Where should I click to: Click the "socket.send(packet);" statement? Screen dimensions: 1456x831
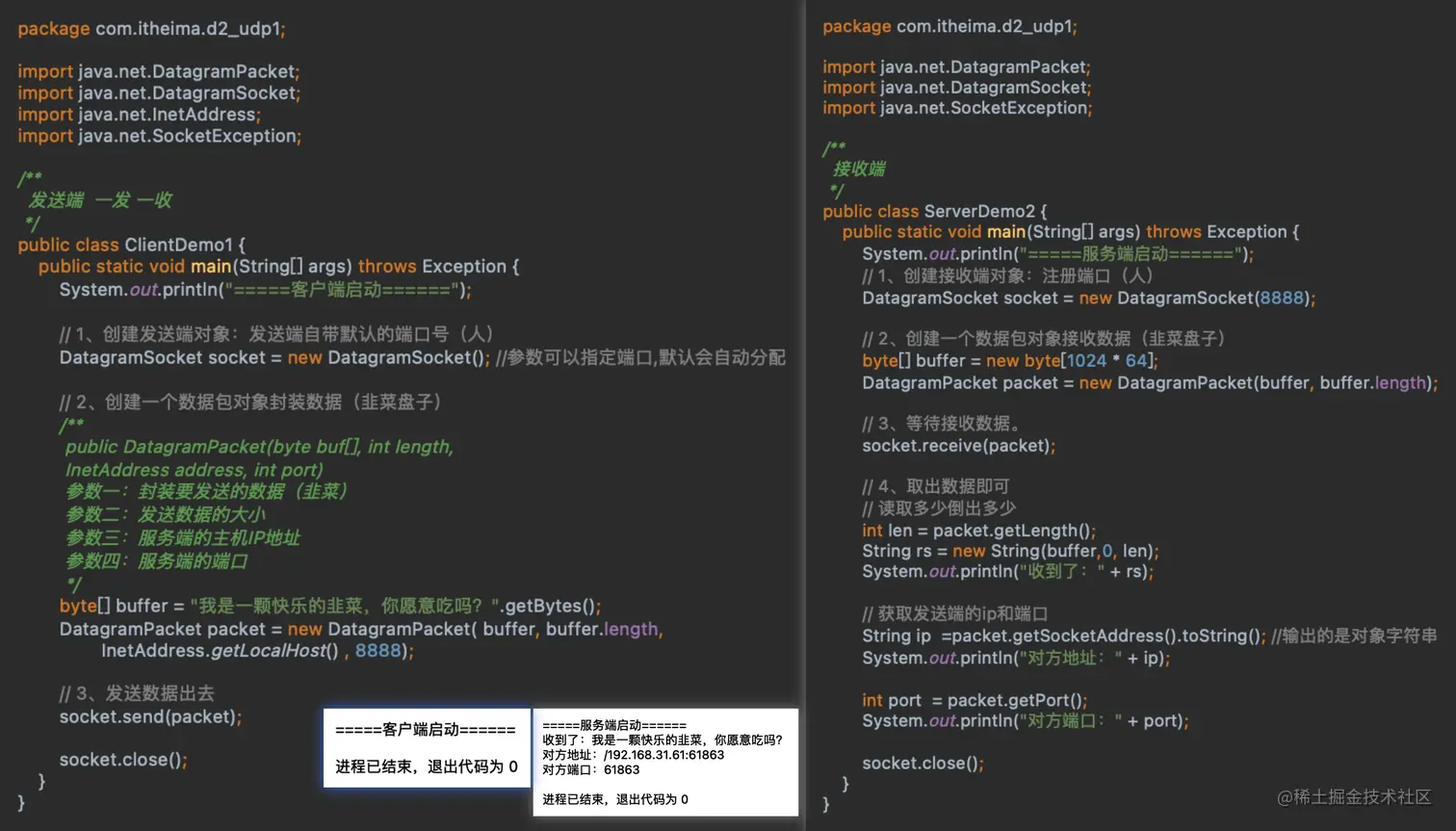tap(150, 717)
